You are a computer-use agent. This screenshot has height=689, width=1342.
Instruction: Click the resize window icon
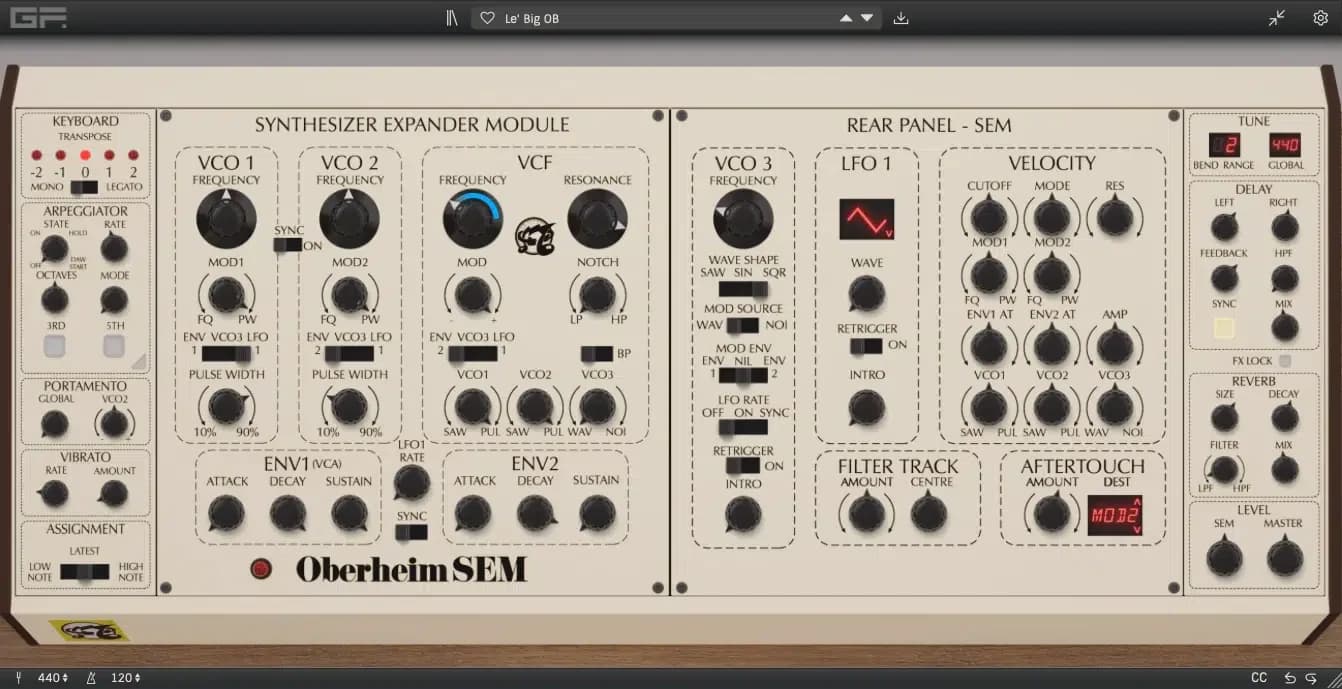pyautogui.click(x=1277, y=17)
